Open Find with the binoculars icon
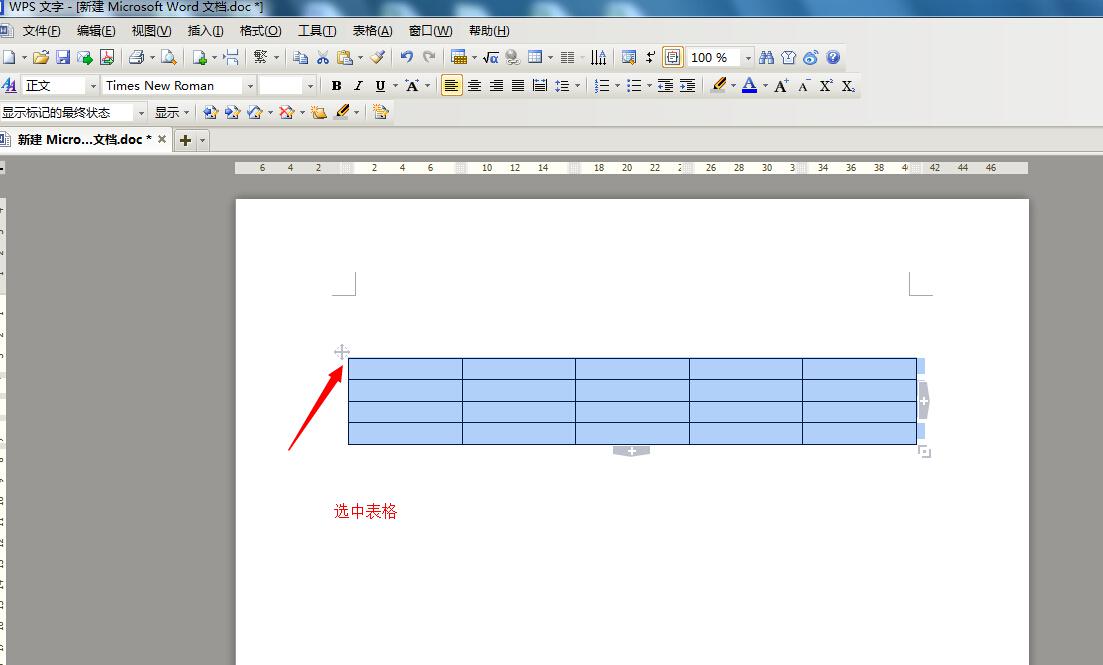Viewport: 1103px width, 665px height. tap(767, 58)
